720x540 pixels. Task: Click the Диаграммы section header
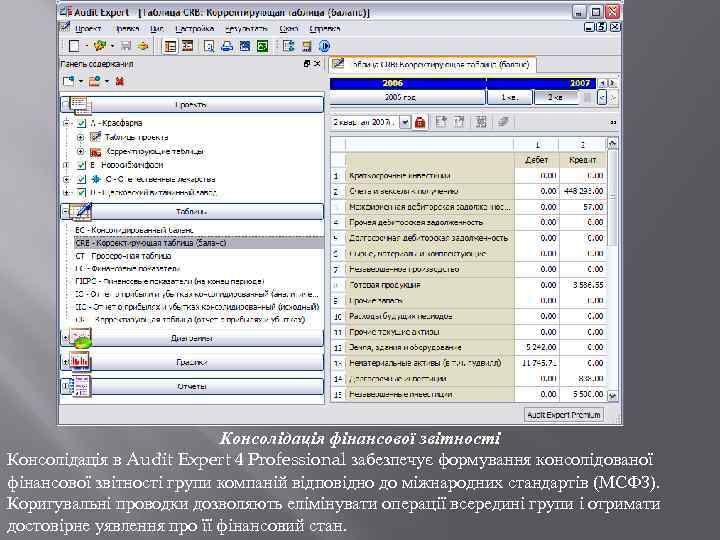[192, 338]
